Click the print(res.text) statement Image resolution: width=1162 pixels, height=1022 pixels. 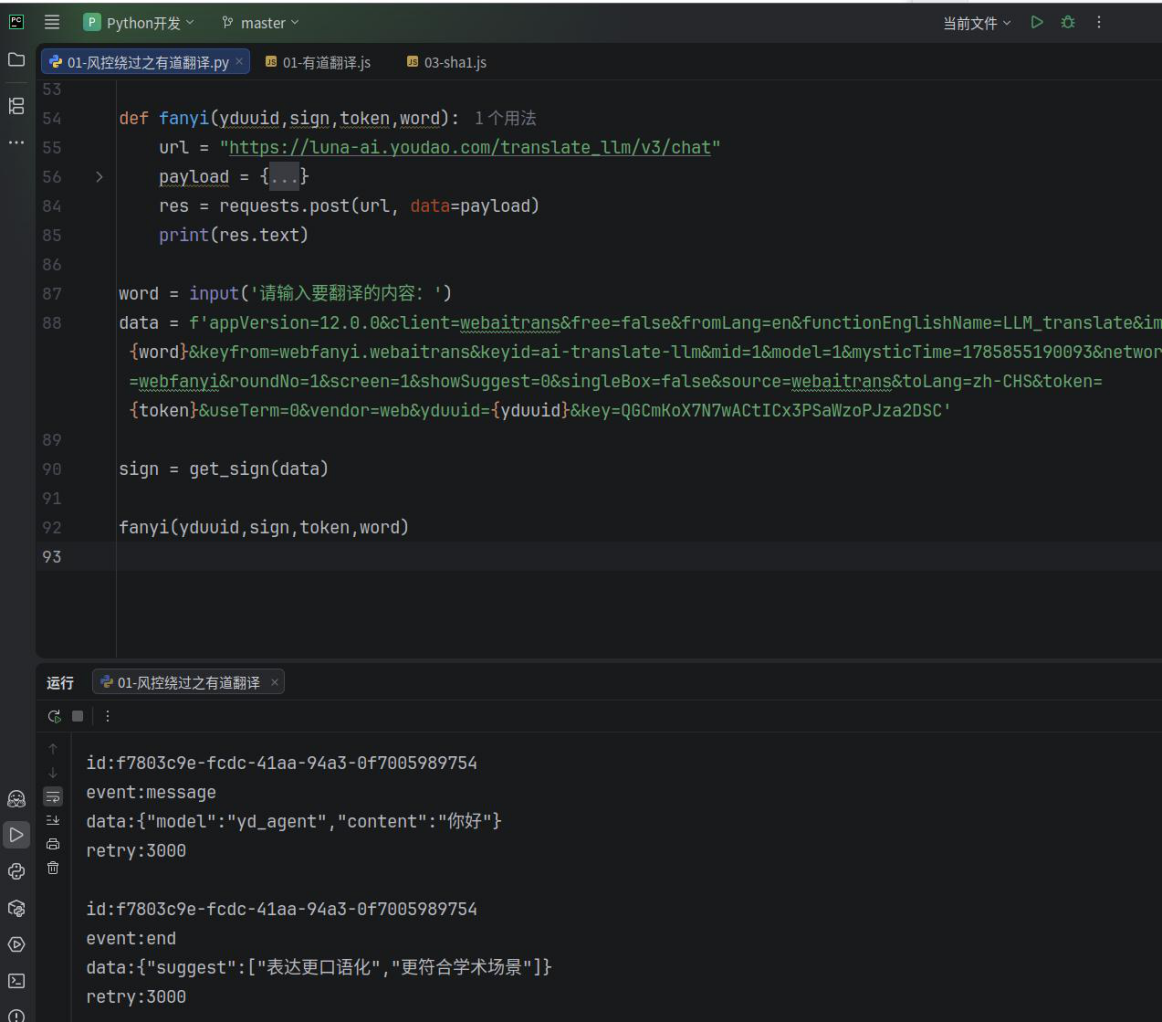click(233, 235)
